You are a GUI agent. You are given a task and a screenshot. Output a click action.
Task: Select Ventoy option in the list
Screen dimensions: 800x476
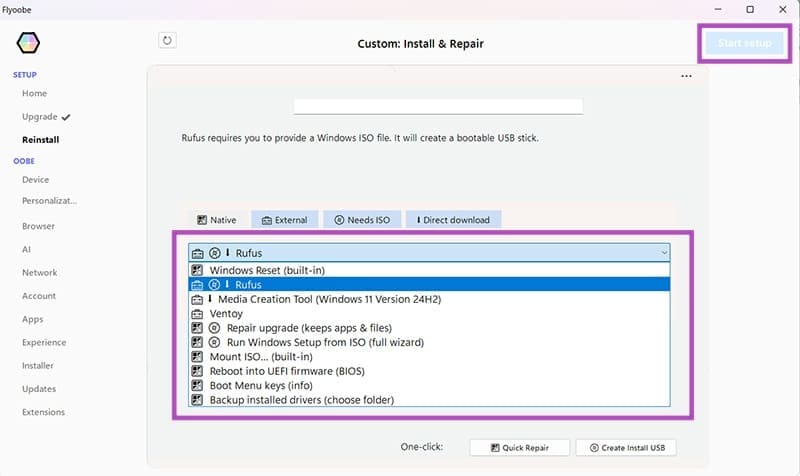(x=225, y=313)
